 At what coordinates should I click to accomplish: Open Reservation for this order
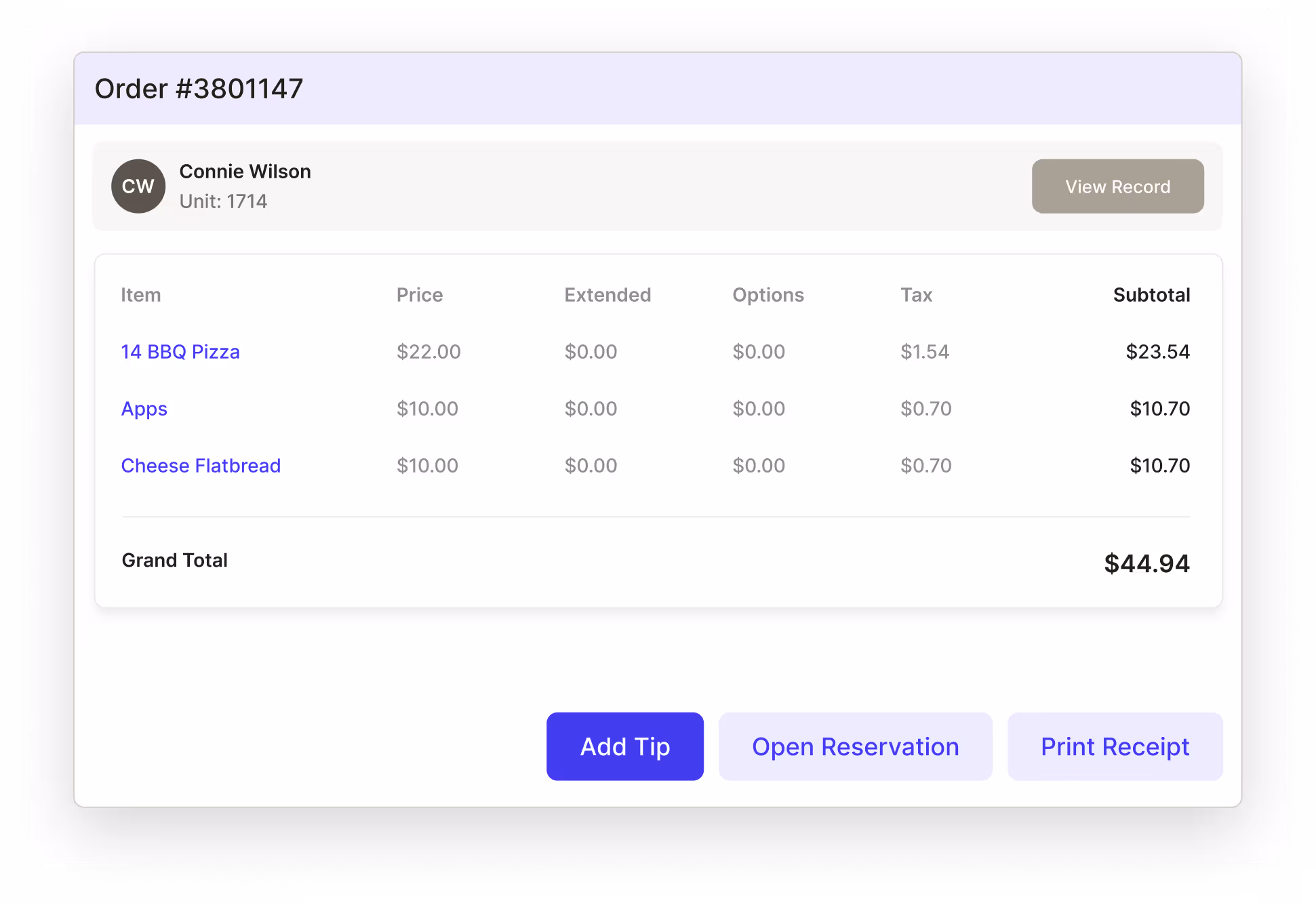coord(855,746)
